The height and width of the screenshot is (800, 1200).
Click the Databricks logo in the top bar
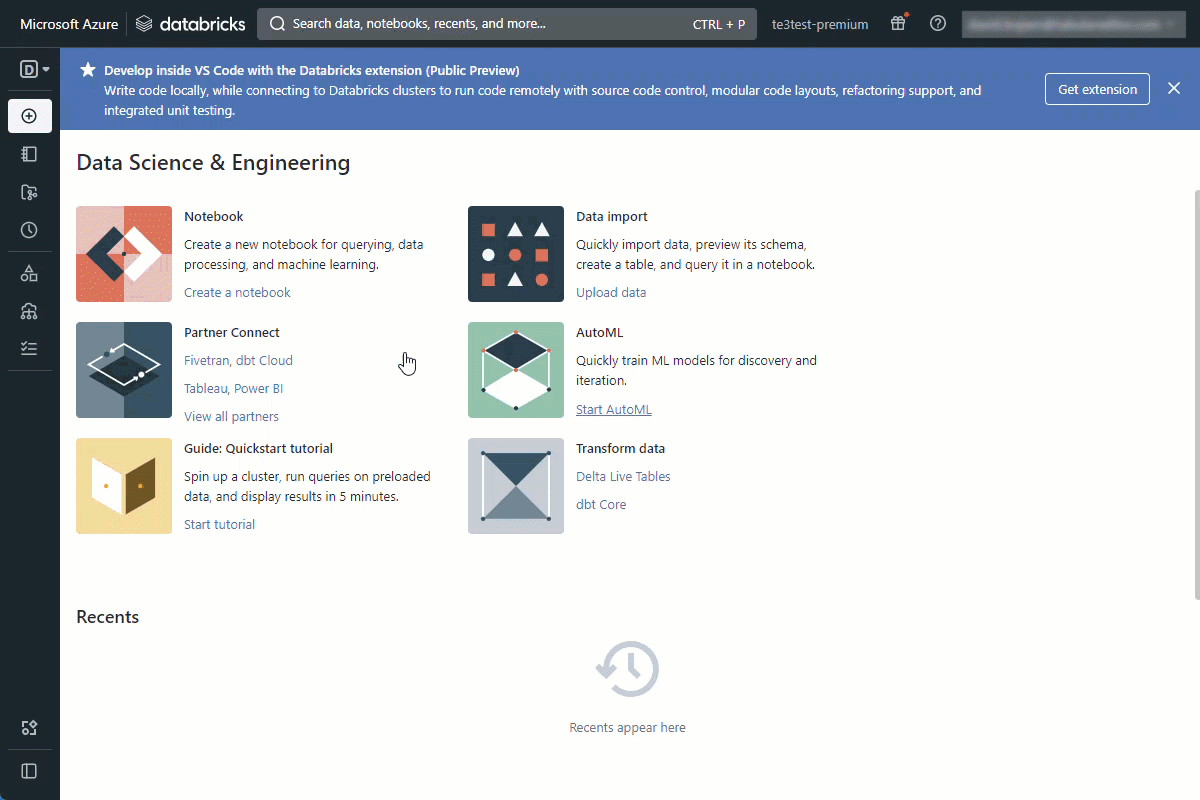tap(190, 23)
